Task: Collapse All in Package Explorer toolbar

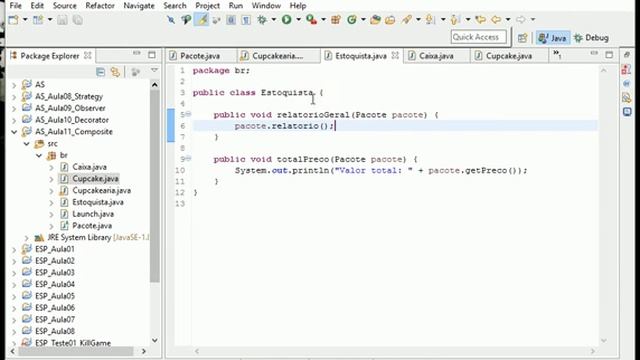Action: pyautogui.click(x=100, y=72)
